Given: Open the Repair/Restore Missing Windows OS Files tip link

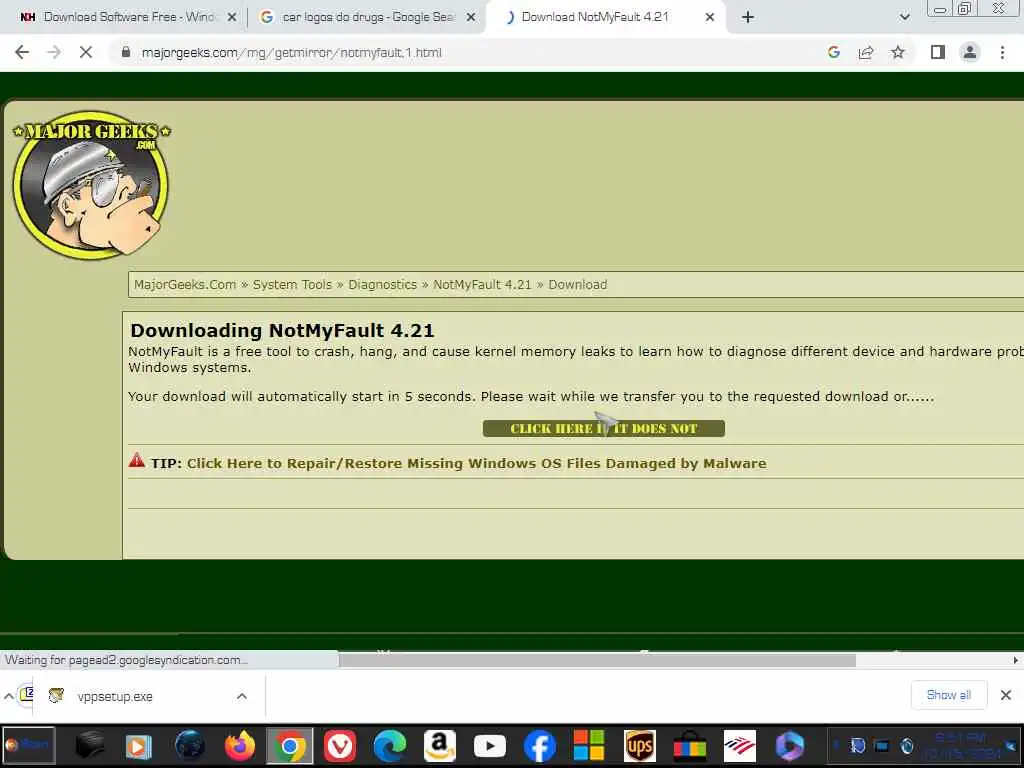Looking at the screenshot, I should [477, 463].
